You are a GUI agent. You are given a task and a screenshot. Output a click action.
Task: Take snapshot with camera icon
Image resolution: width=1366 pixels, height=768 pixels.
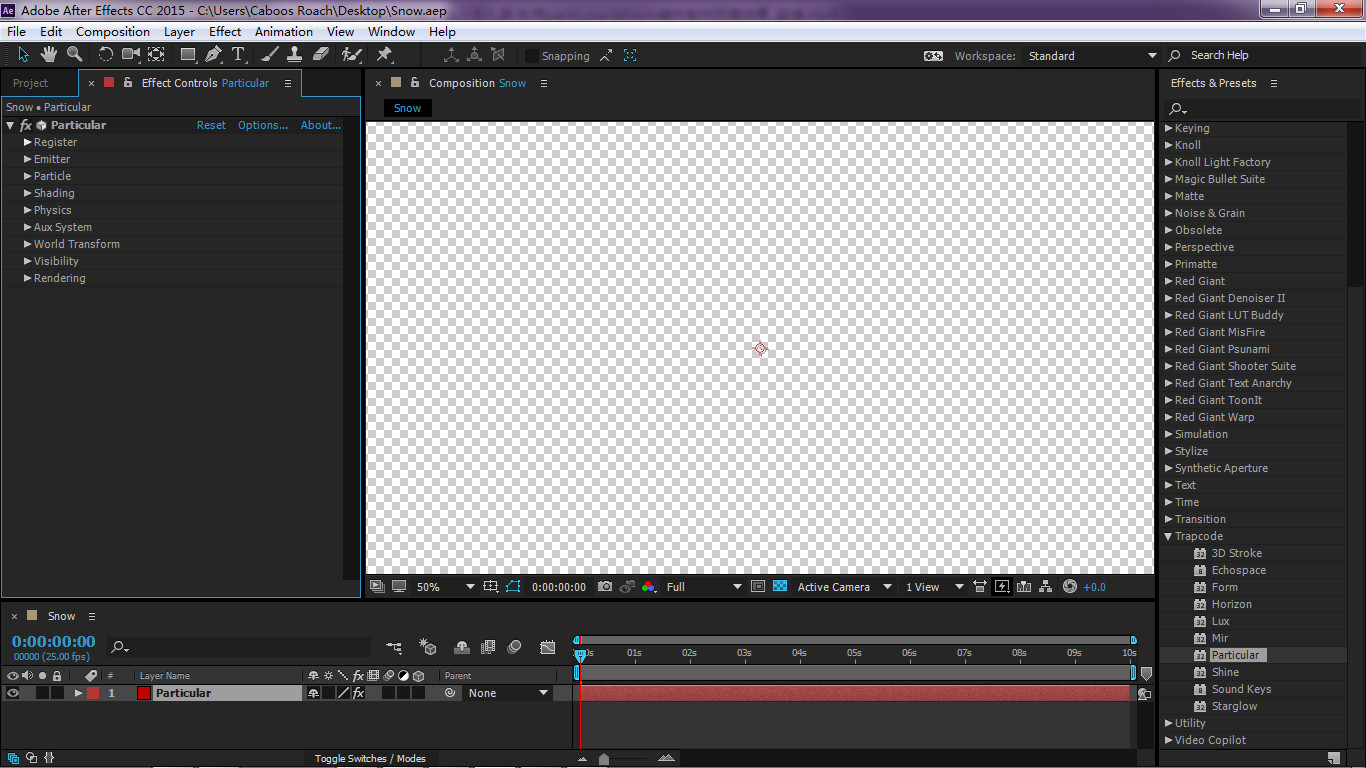tap(605, 587)
